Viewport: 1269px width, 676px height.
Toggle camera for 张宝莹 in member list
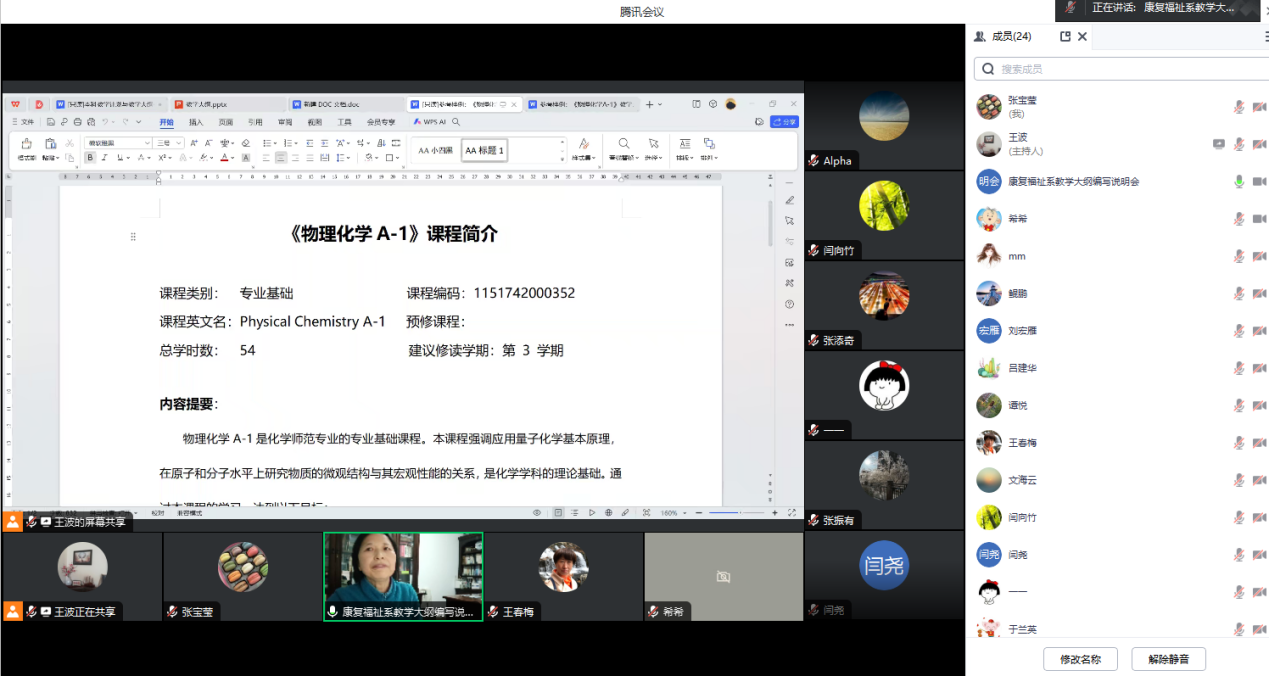click(1259, 106)
